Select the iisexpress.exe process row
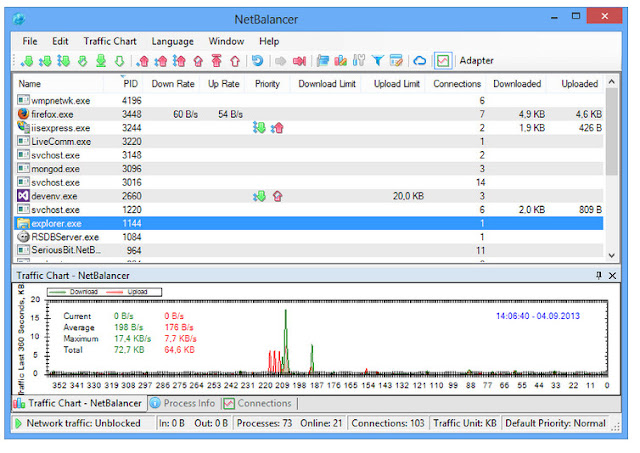Screen dimensions: 640x453 click(x=309, y=128)
